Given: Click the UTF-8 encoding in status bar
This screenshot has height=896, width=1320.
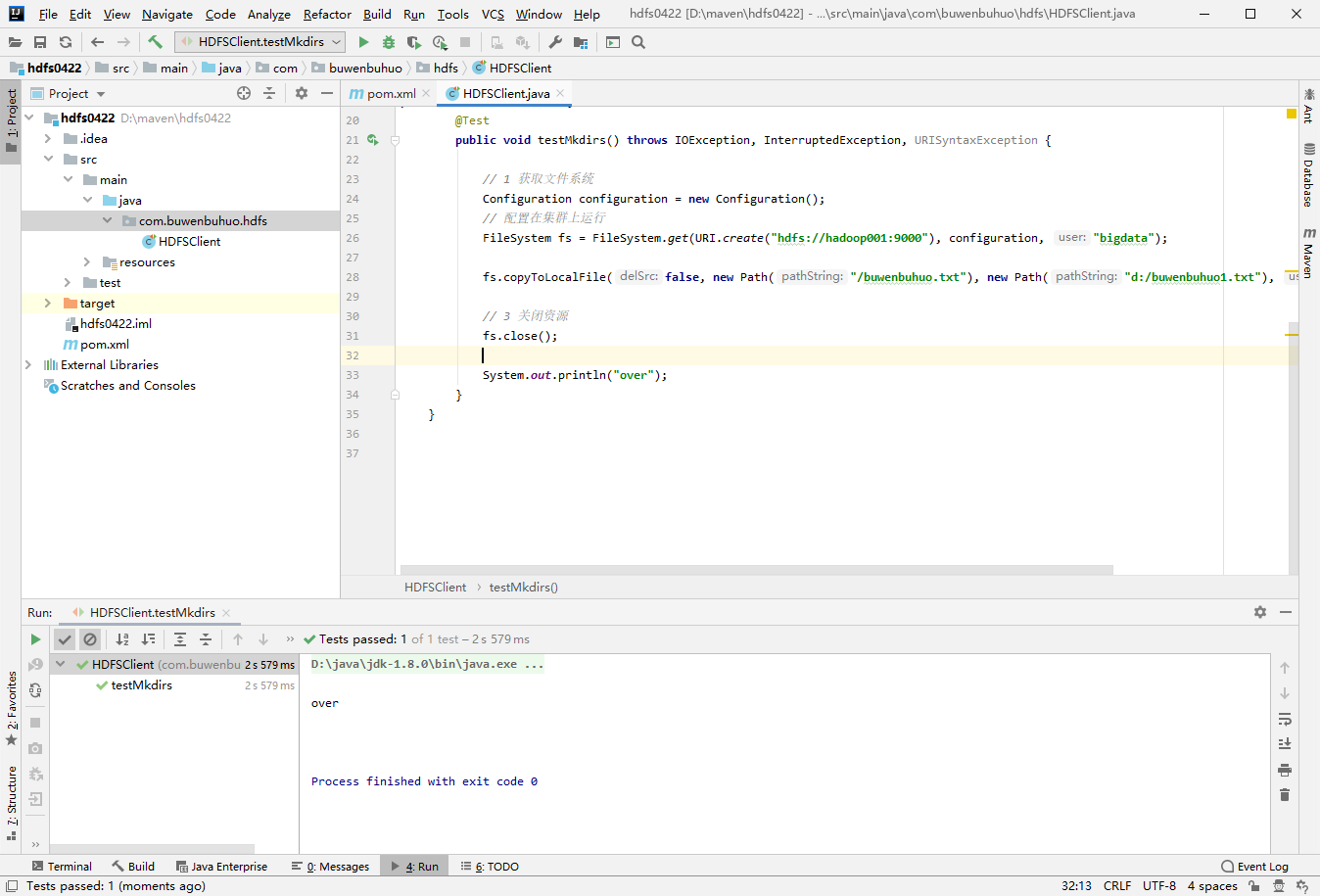Looking at the screenshot, I should point(1159,886).
